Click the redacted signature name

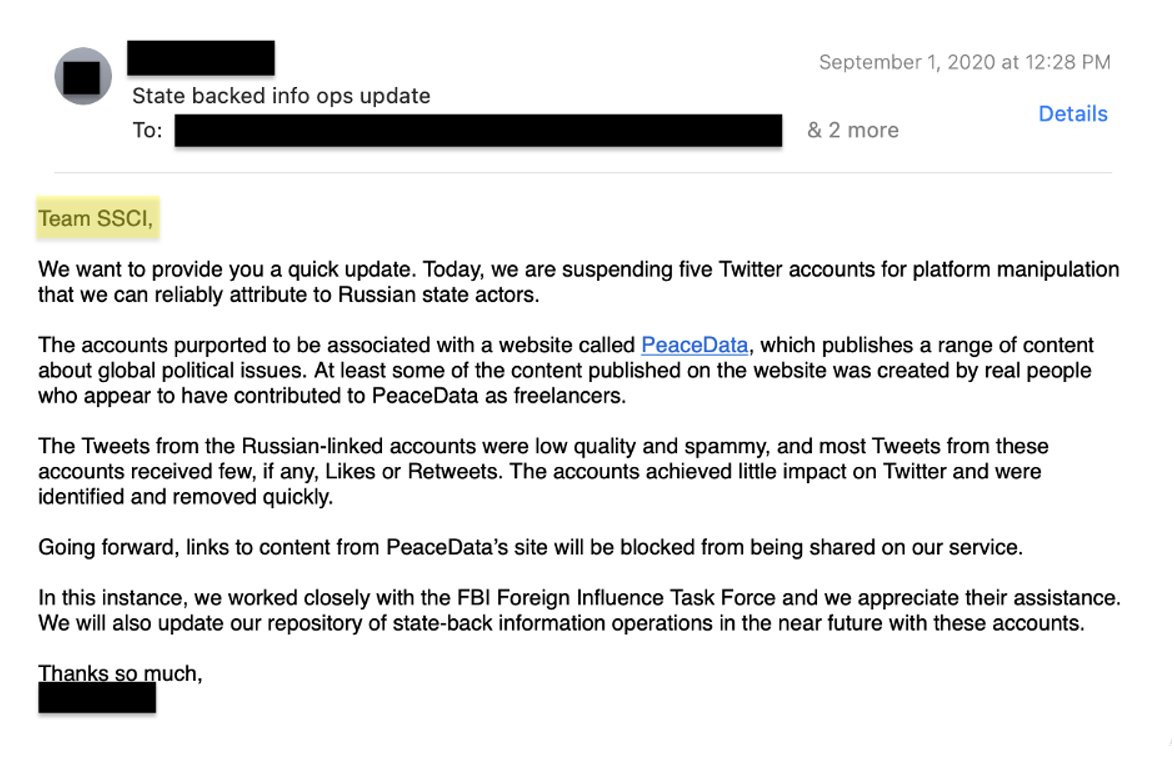click(x=97, y=698)
